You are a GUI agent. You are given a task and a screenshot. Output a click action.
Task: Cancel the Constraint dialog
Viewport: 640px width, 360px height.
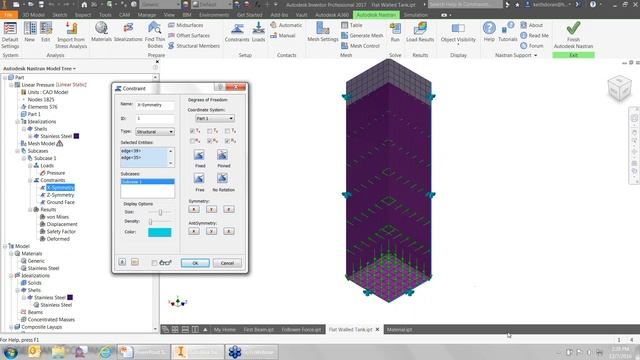click(227, 263)
